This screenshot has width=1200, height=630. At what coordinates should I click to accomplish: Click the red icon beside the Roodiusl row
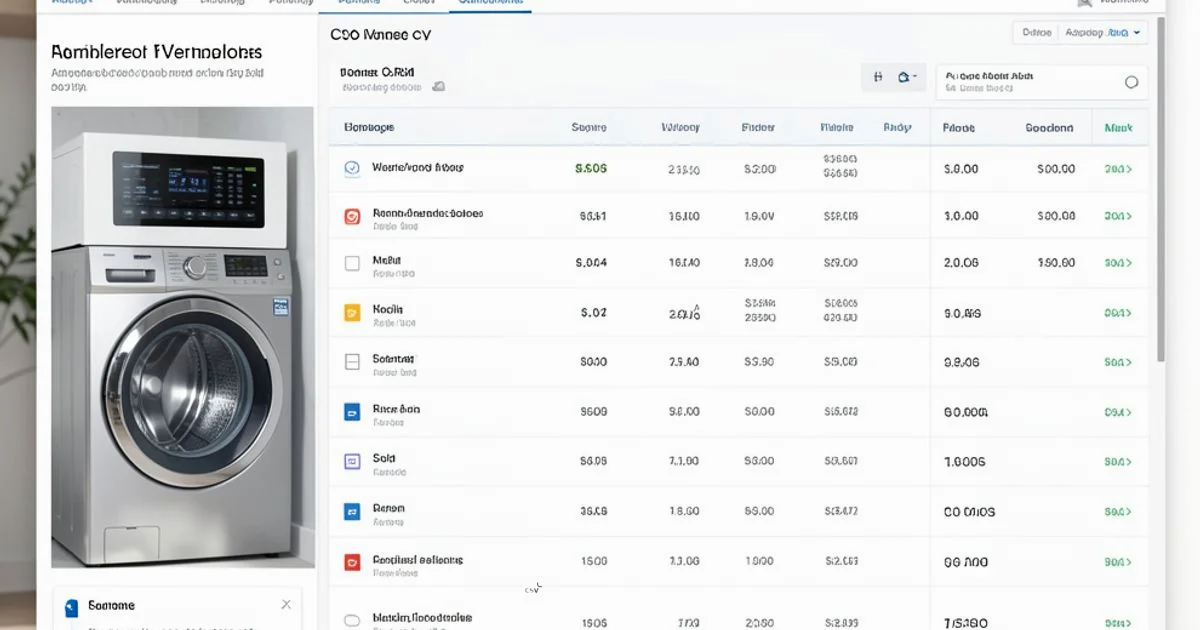351,561
